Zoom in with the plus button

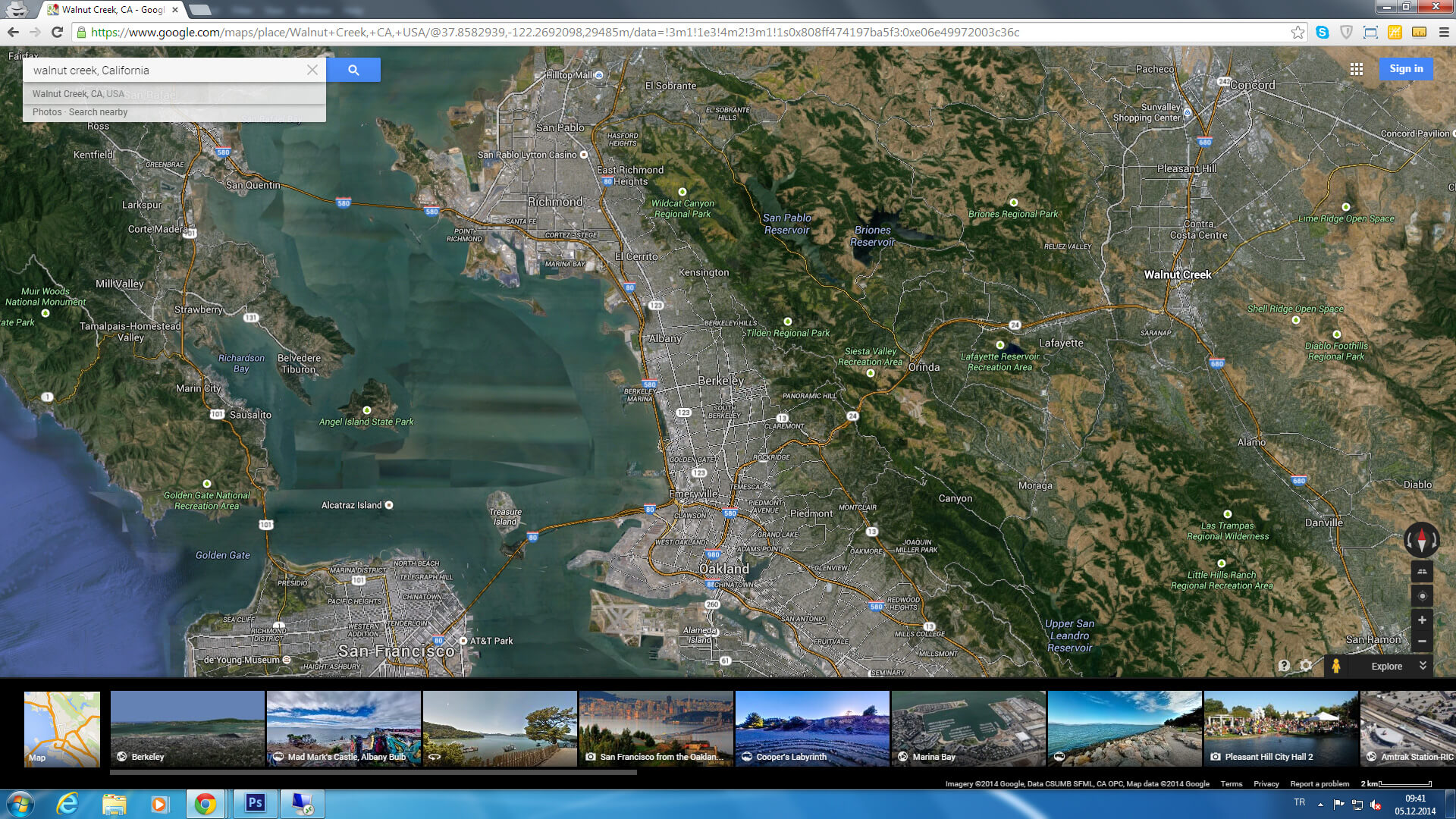(1422, 620)
